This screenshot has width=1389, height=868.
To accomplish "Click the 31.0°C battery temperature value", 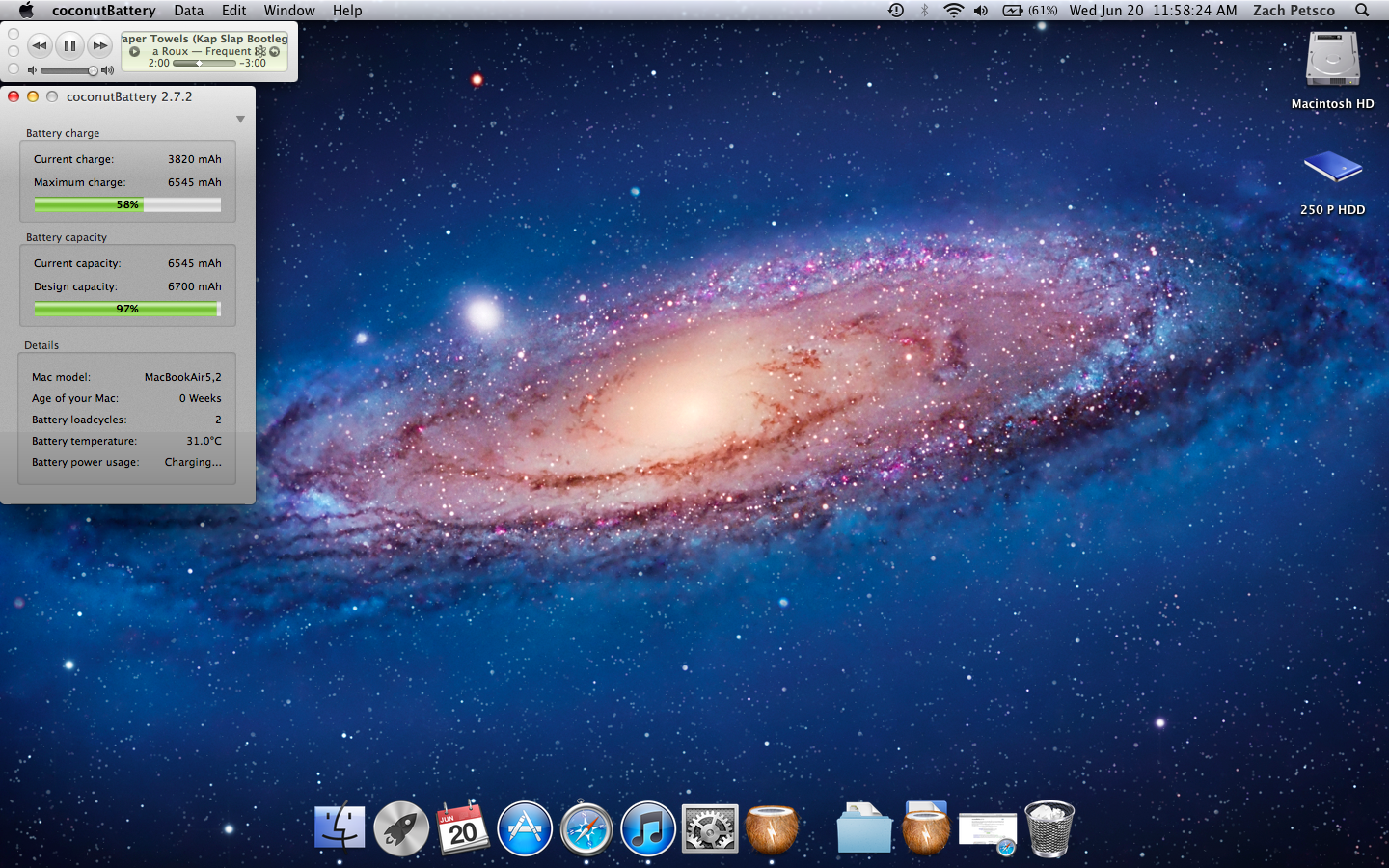I will [204, 441].
